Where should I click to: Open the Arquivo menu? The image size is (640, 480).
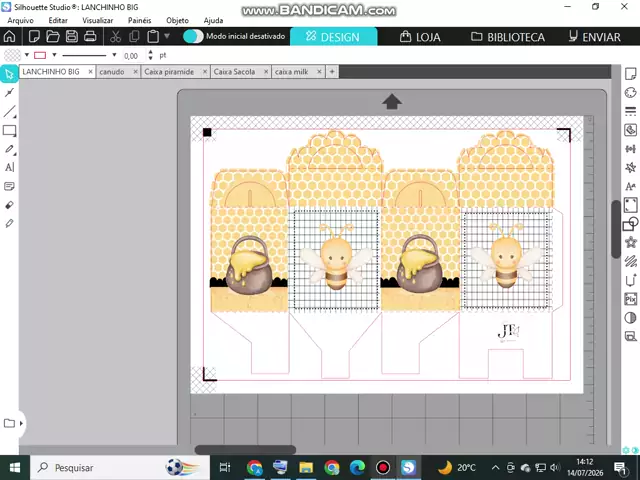click(20, 20)
